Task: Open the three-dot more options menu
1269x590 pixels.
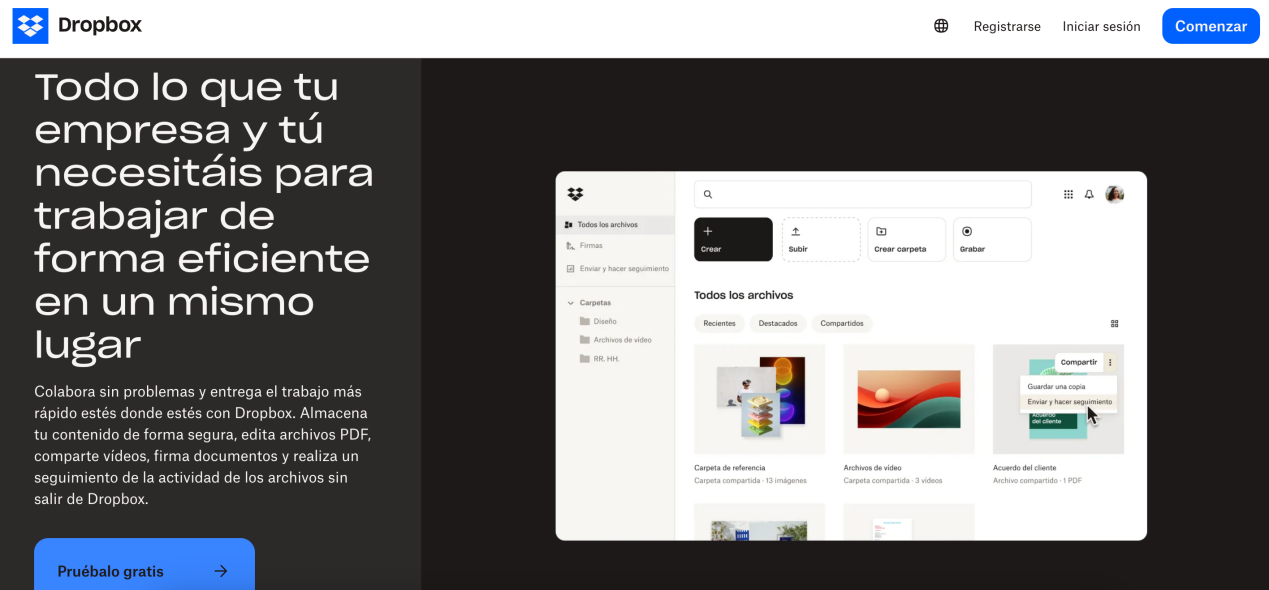Action: (x=1110, y=362)
